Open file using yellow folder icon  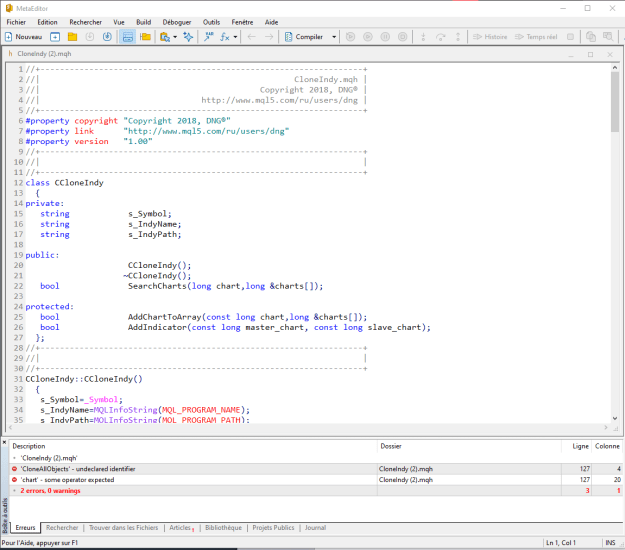coord(72,37)
